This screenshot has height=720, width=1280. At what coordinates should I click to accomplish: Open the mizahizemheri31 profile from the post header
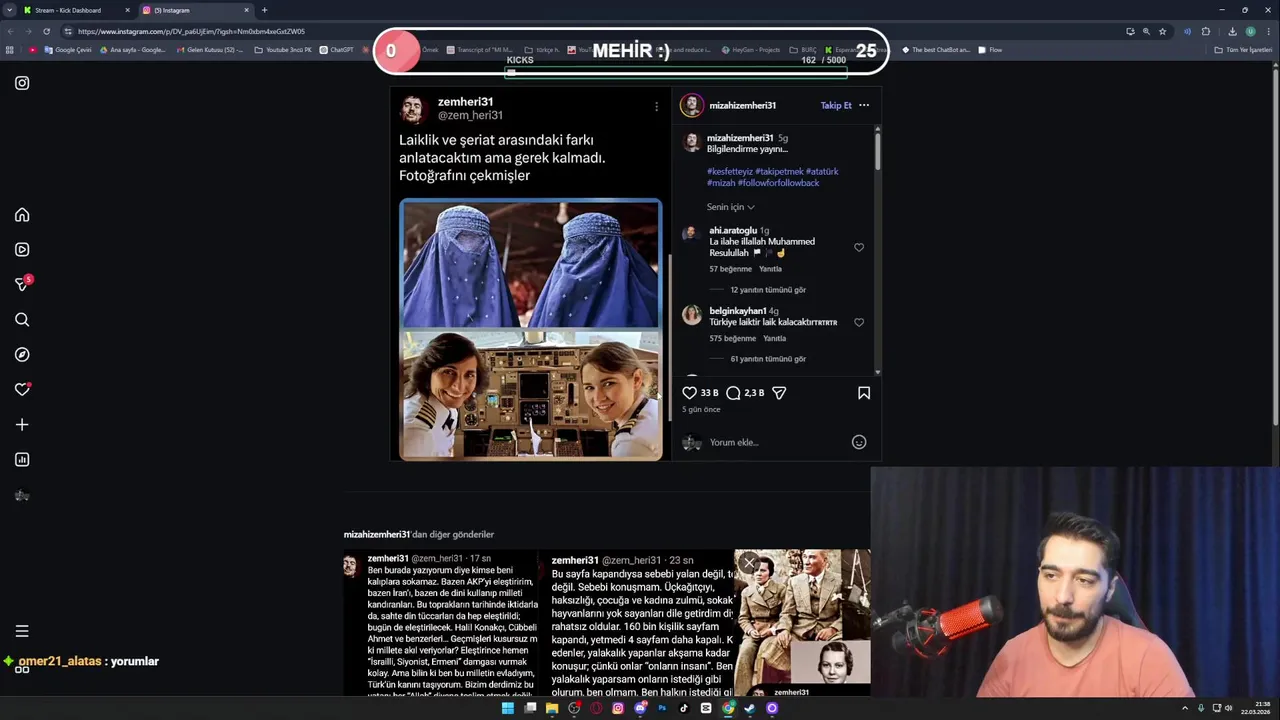pos(742,105)
